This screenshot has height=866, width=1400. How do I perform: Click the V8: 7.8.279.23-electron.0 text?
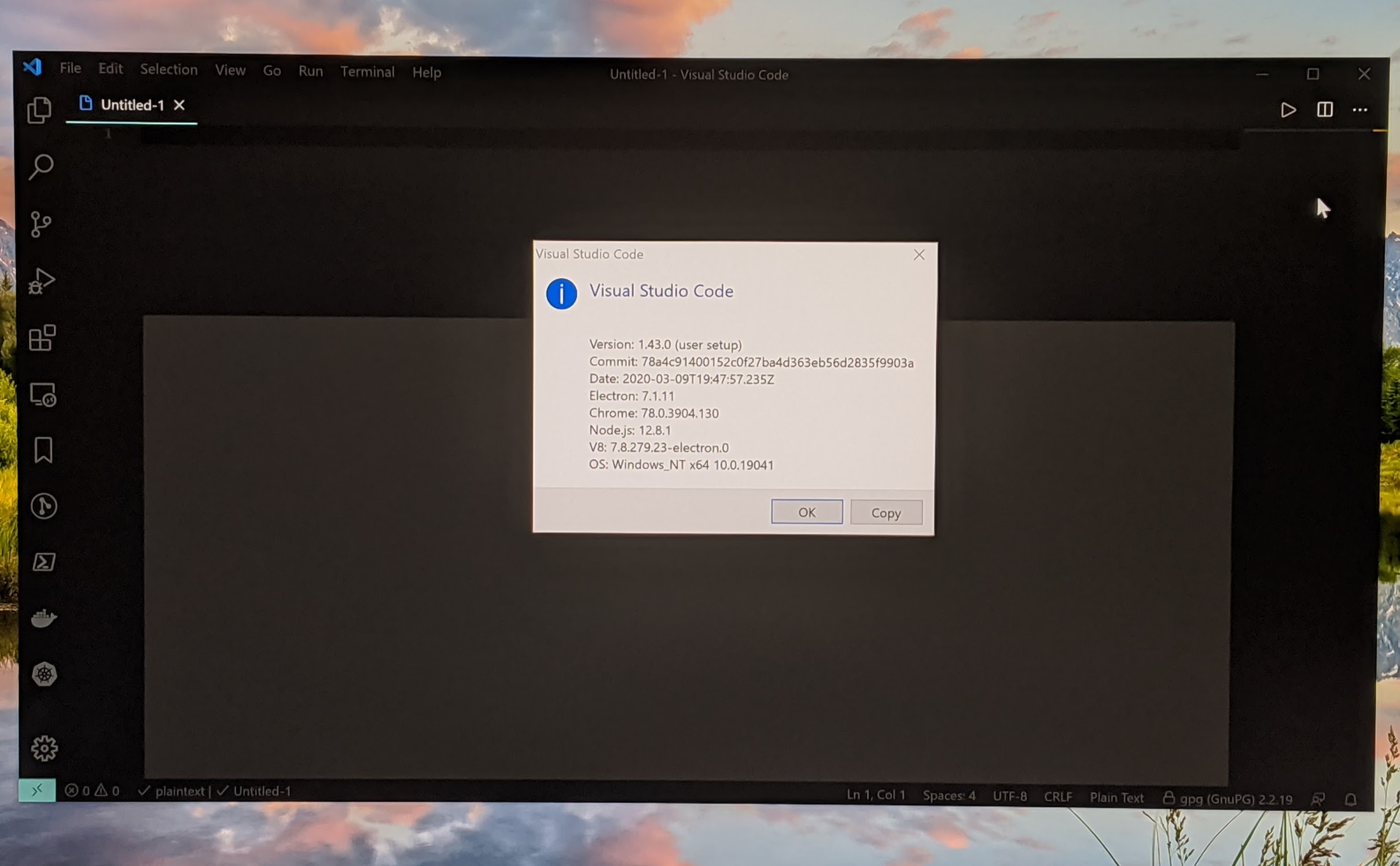(x=659, y=447)
